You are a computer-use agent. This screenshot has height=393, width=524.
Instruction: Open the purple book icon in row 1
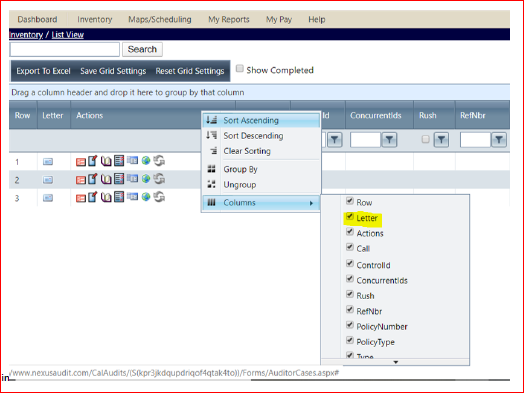tap(106, 161)
